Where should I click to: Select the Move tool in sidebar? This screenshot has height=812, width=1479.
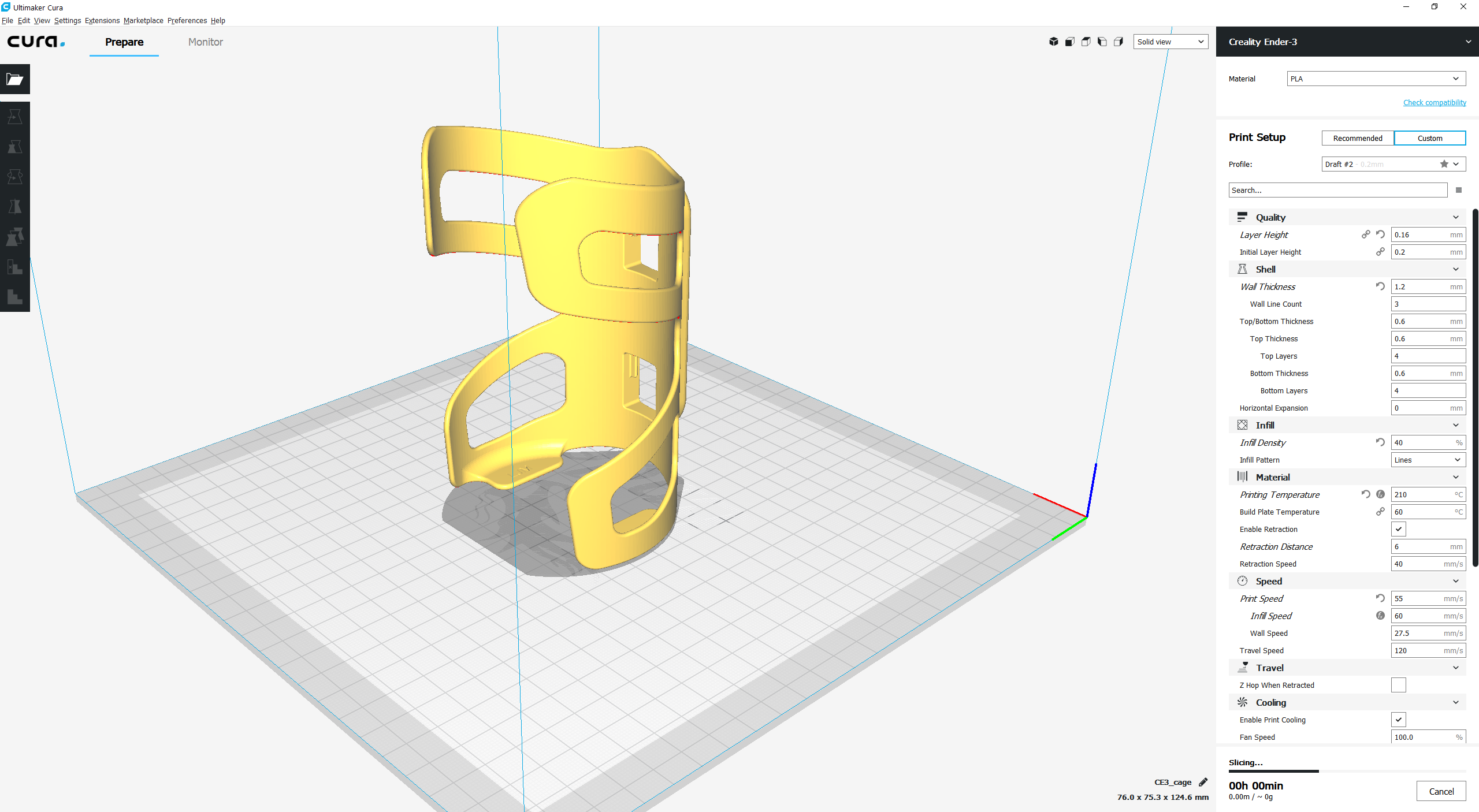pos(15,117)
